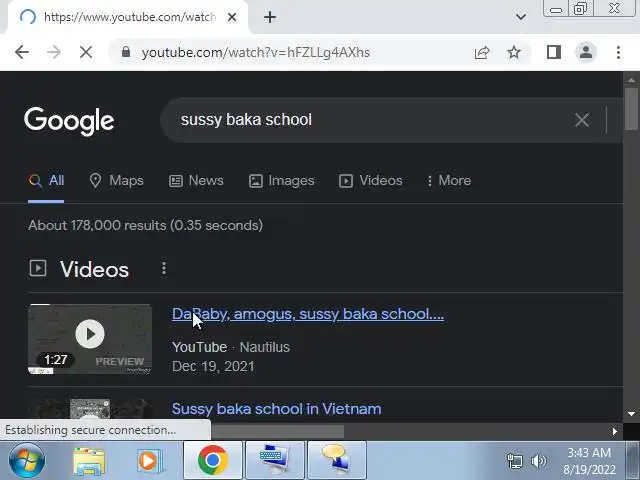Screen dimensions: 640x480
Task: Share this page icon
Action: [482, 53]
